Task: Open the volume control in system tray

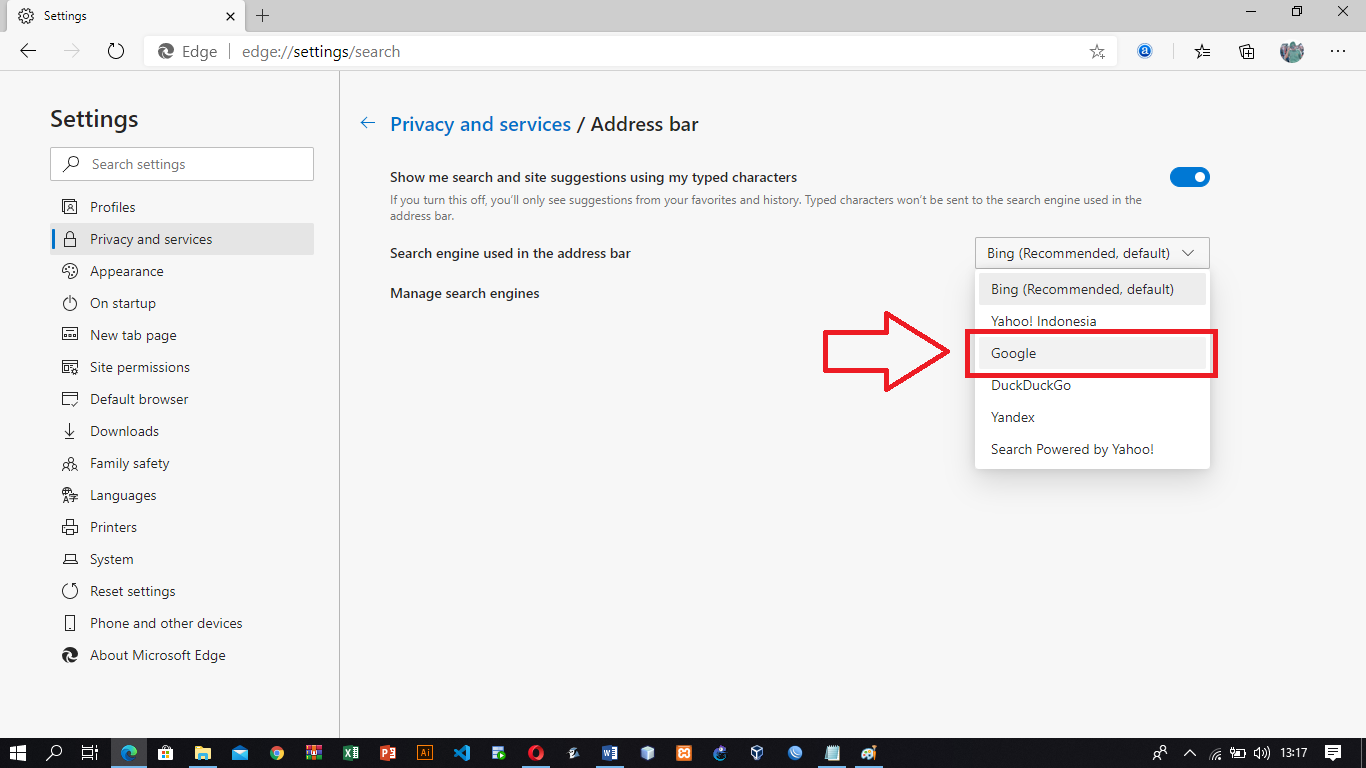Action: 1262,753
